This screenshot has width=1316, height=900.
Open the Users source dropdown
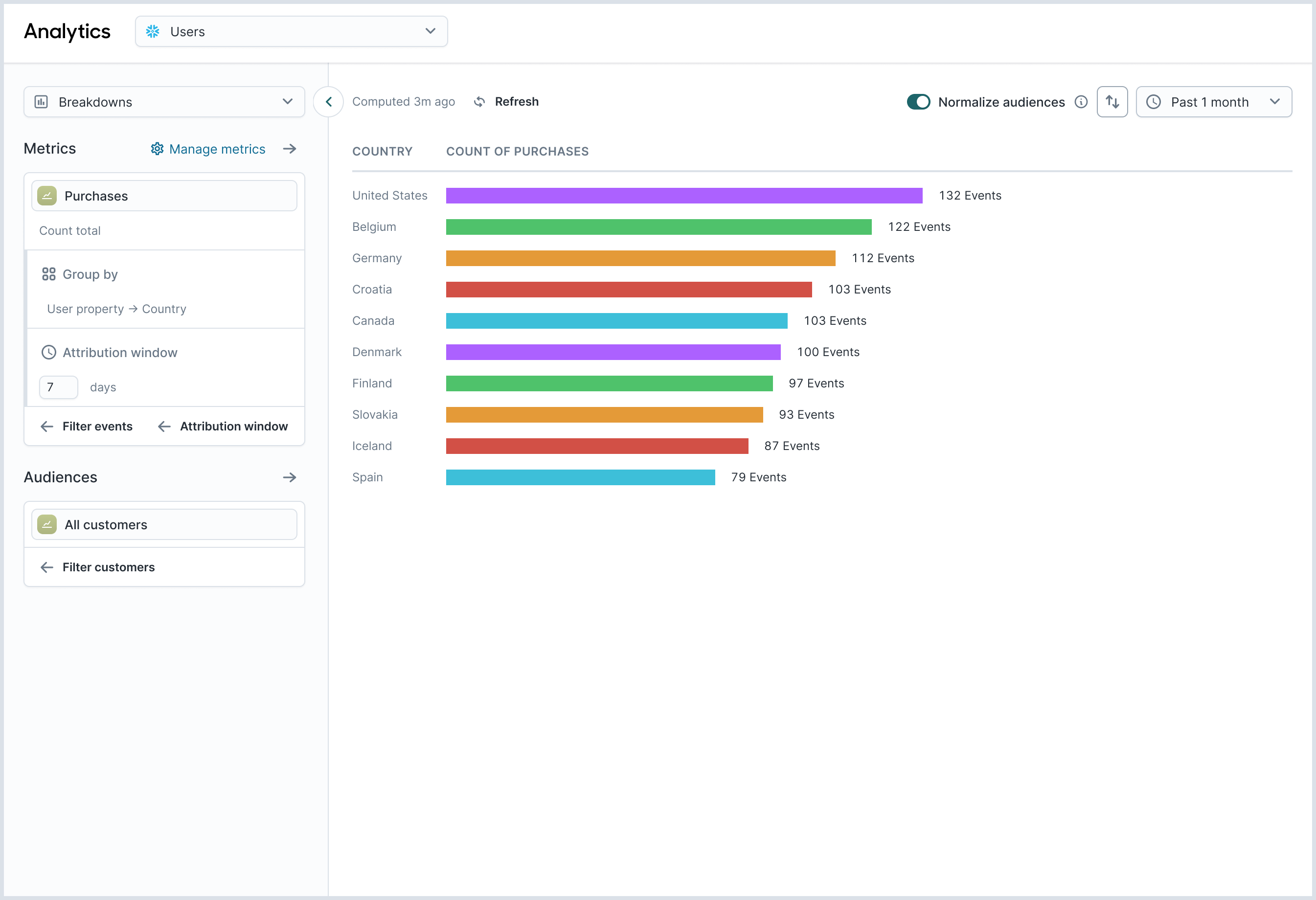click(x=291, y=32)
